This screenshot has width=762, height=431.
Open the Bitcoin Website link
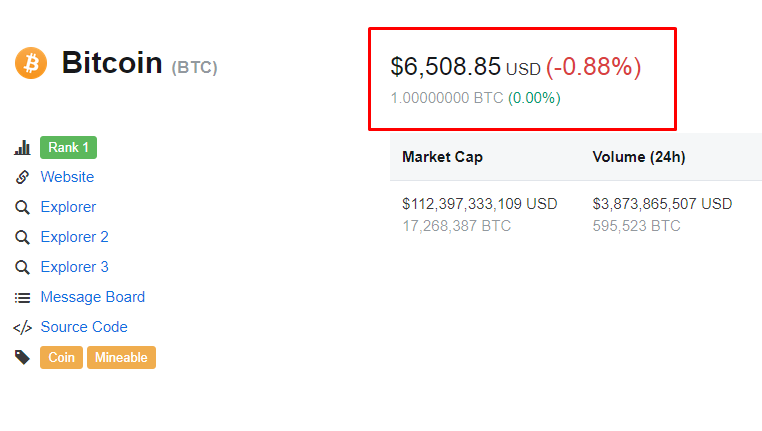click(x=67, y=177)
